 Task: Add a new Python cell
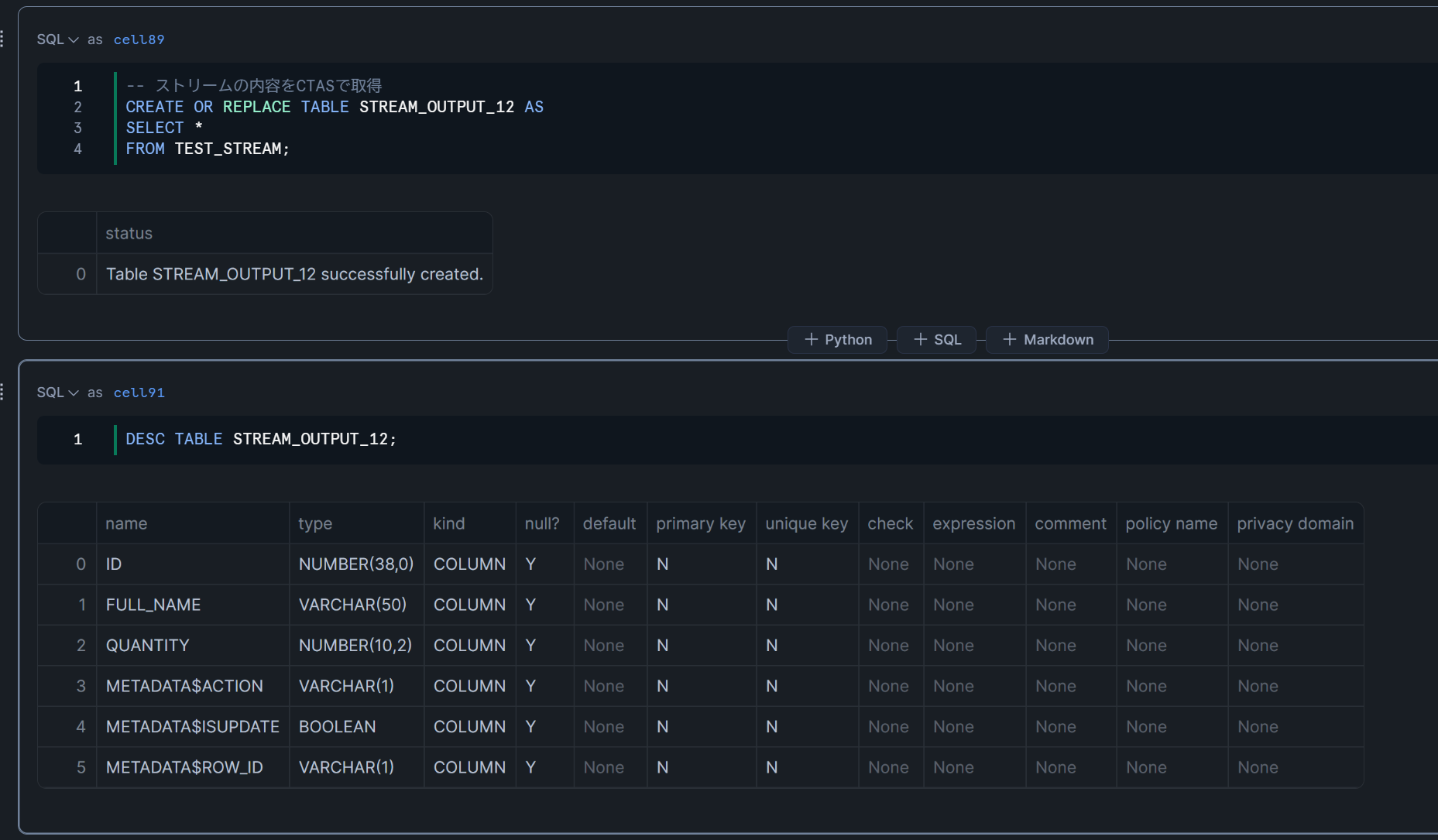(x=838, y=340)
